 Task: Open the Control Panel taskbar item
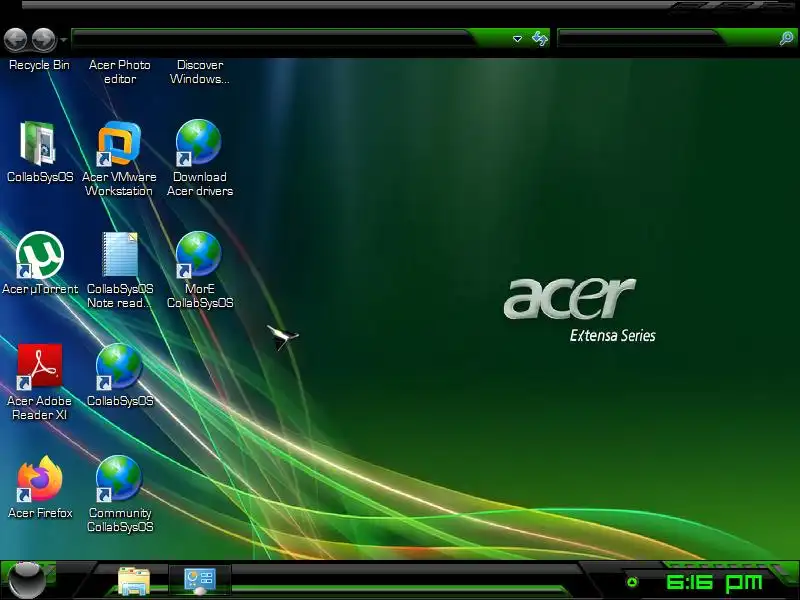(199, 581)
